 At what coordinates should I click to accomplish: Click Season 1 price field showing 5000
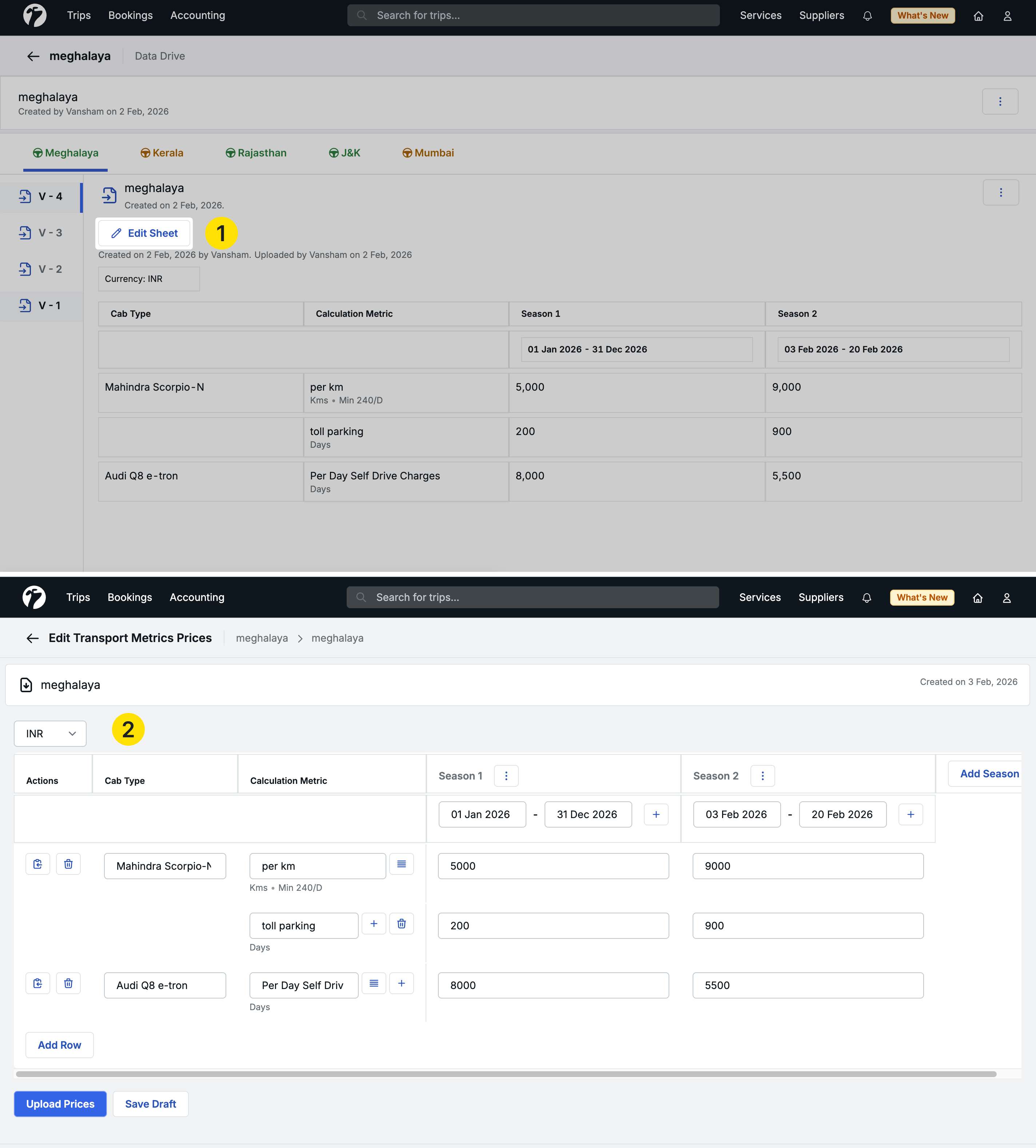[553, 866]
